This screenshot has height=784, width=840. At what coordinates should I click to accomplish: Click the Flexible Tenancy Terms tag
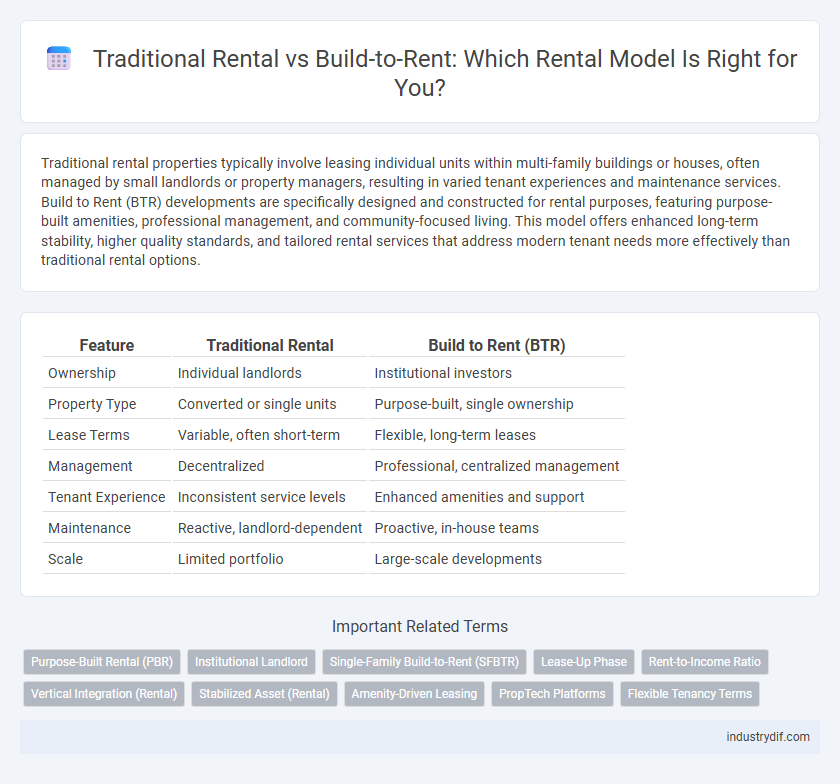pos(690,693)
